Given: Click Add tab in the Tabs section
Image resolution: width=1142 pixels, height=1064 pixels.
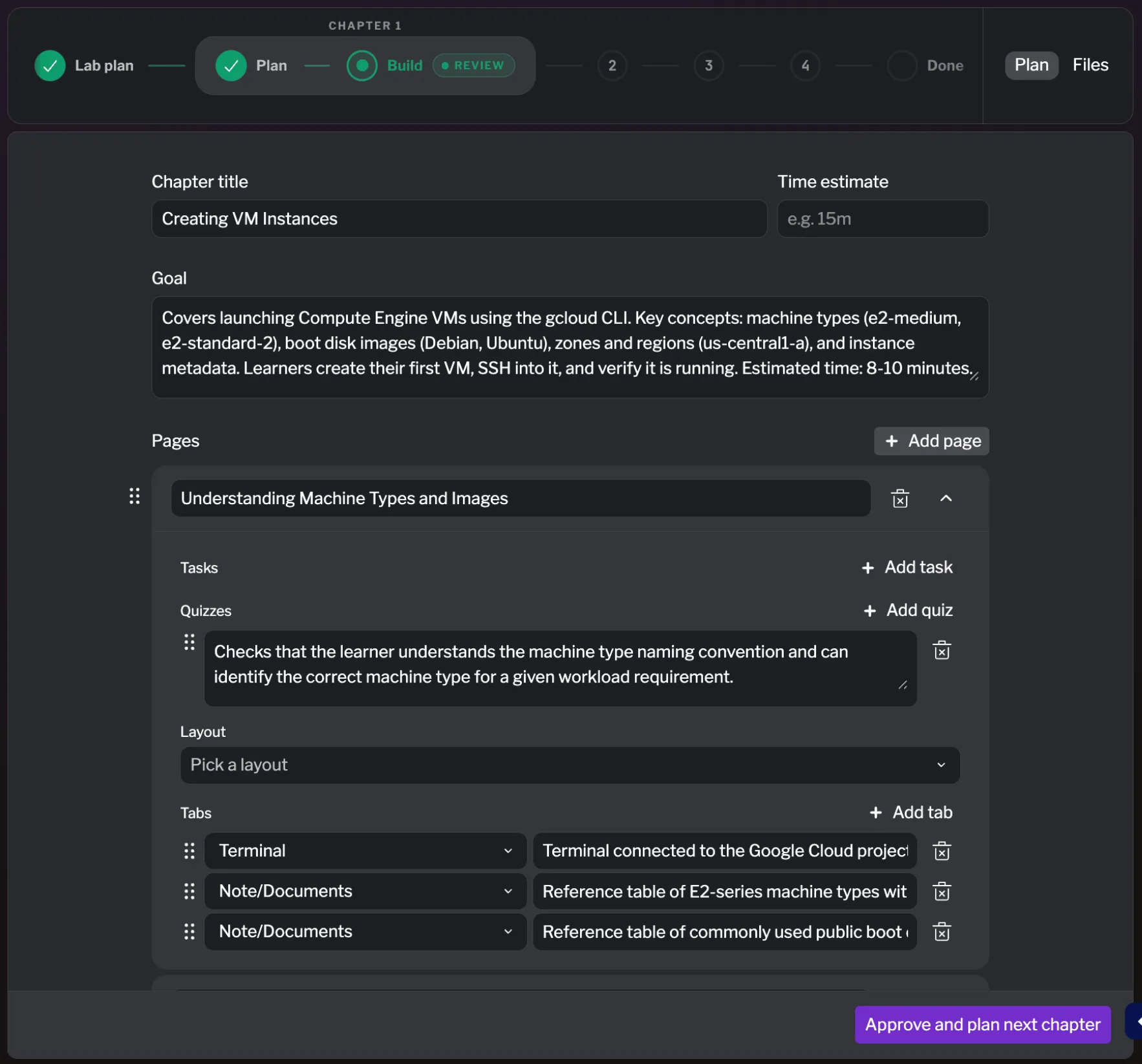Looking at the screenshot, I should (x=910, y=813).
